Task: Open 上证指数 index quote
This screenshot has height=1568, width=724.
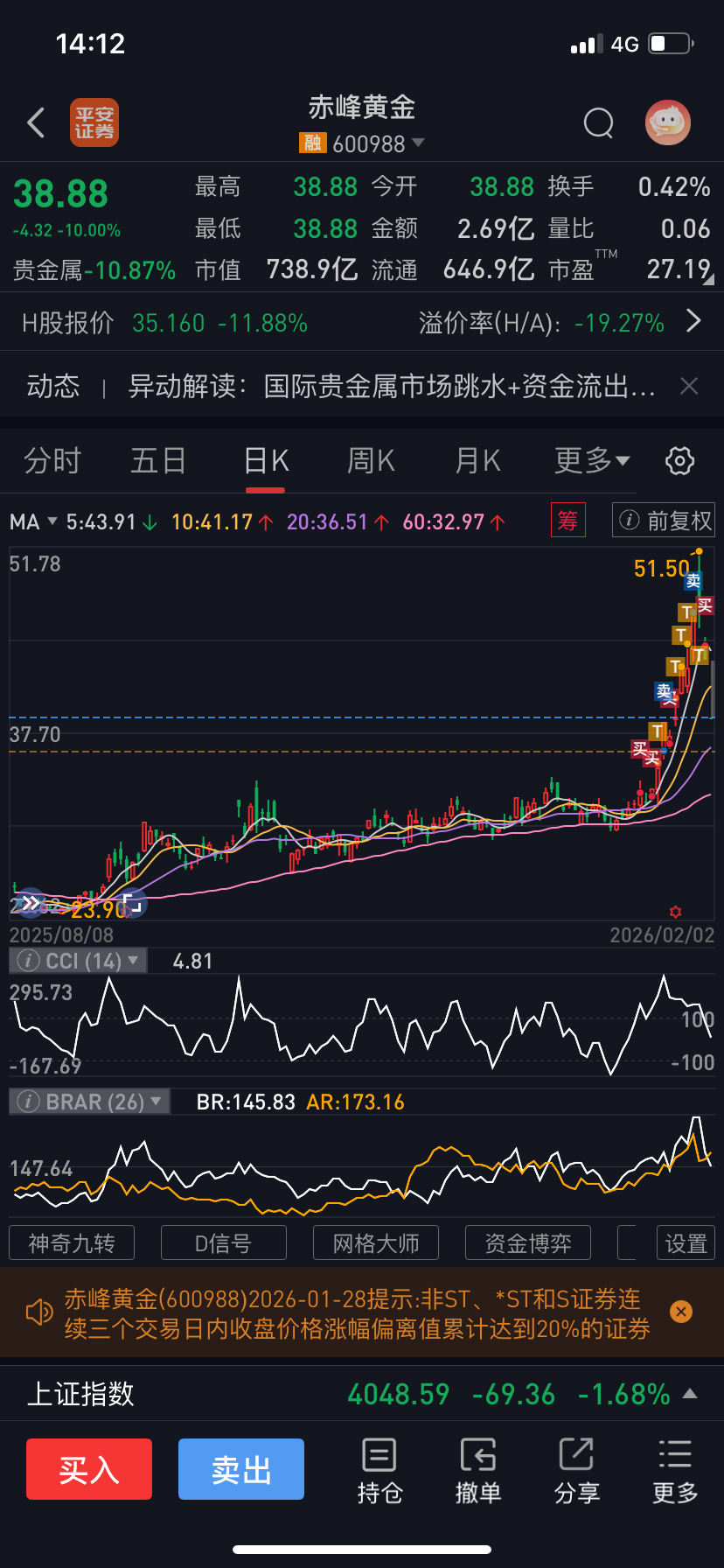Action: coord(362,1394)
